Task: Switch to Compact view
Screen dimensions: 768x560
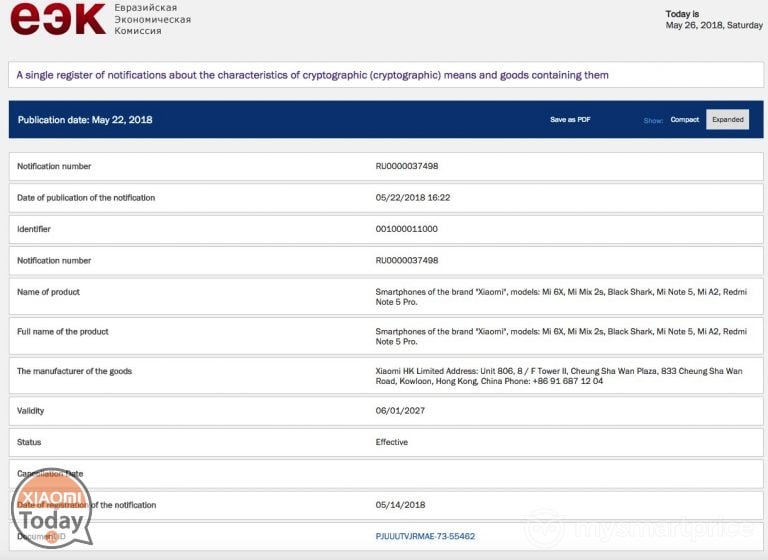Action: [684, 120]
